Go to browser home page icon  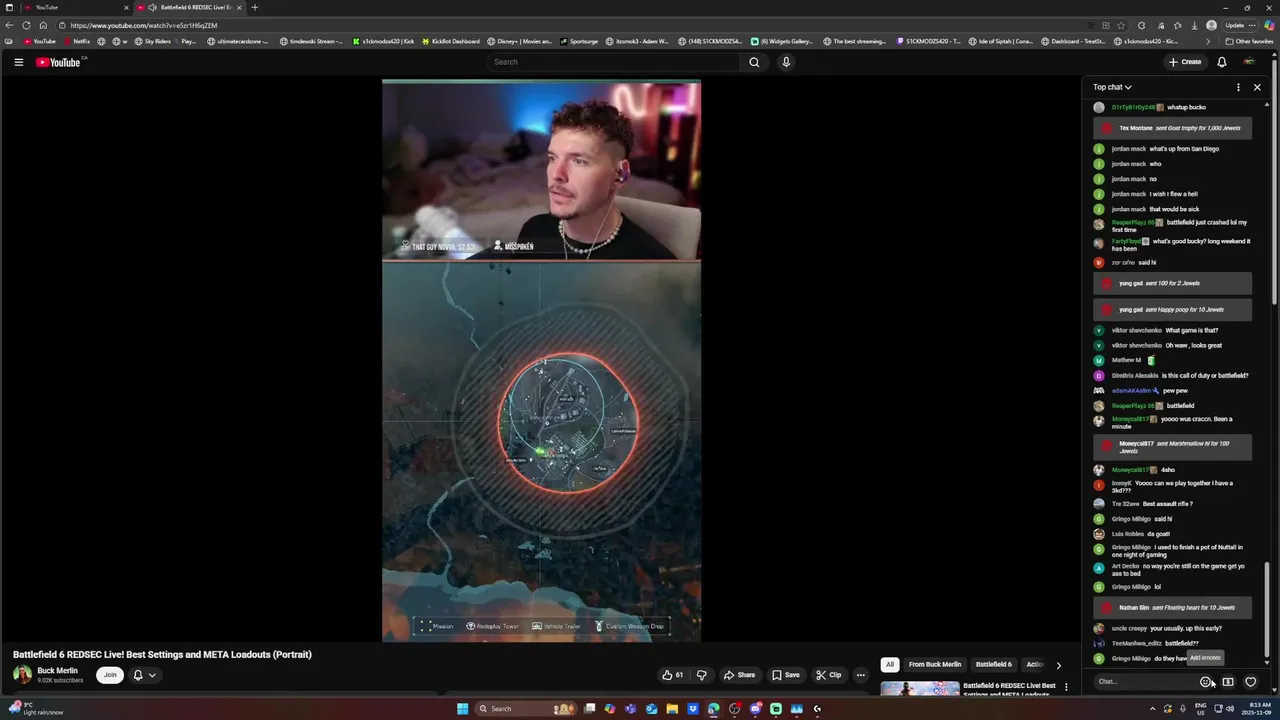point(43,25)
